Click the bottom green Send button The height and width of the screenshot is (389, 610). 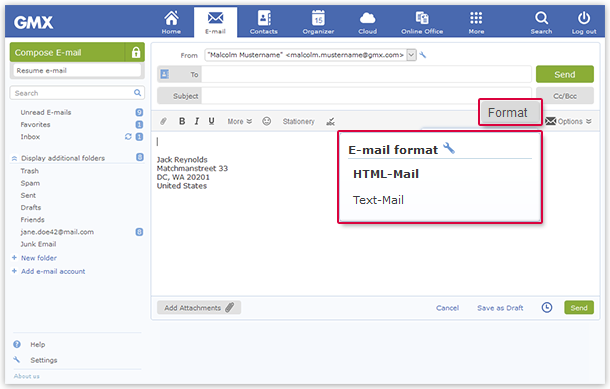pos(579,308)
